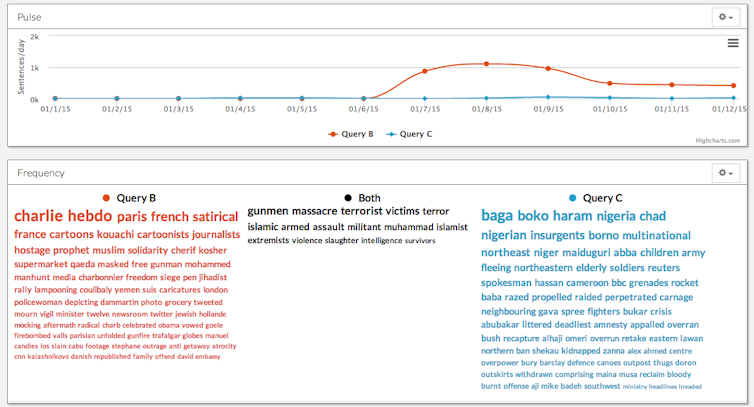
Task: Click the word 'manhunt' in Query B cloud
Action: (x=32, y=277)
